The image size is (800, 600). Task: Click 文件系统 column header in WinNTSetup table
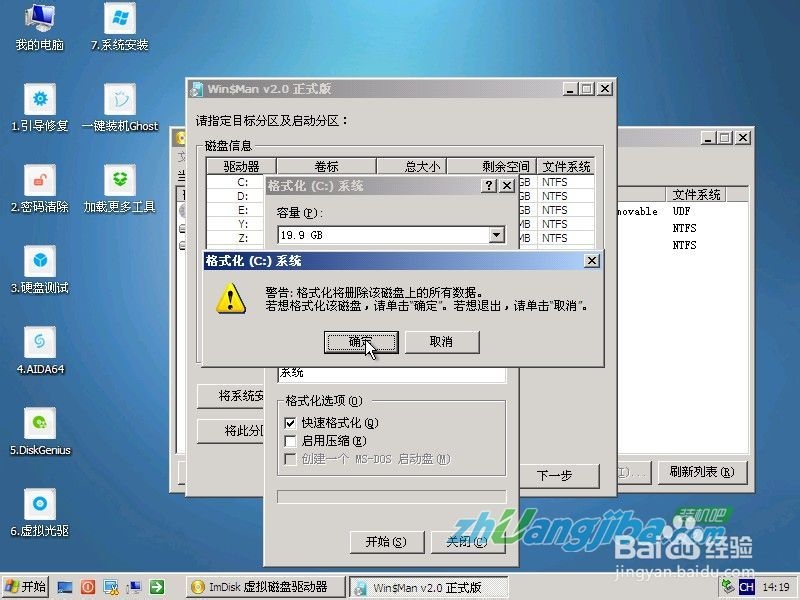pyautogui.click(x=565, y=166)
